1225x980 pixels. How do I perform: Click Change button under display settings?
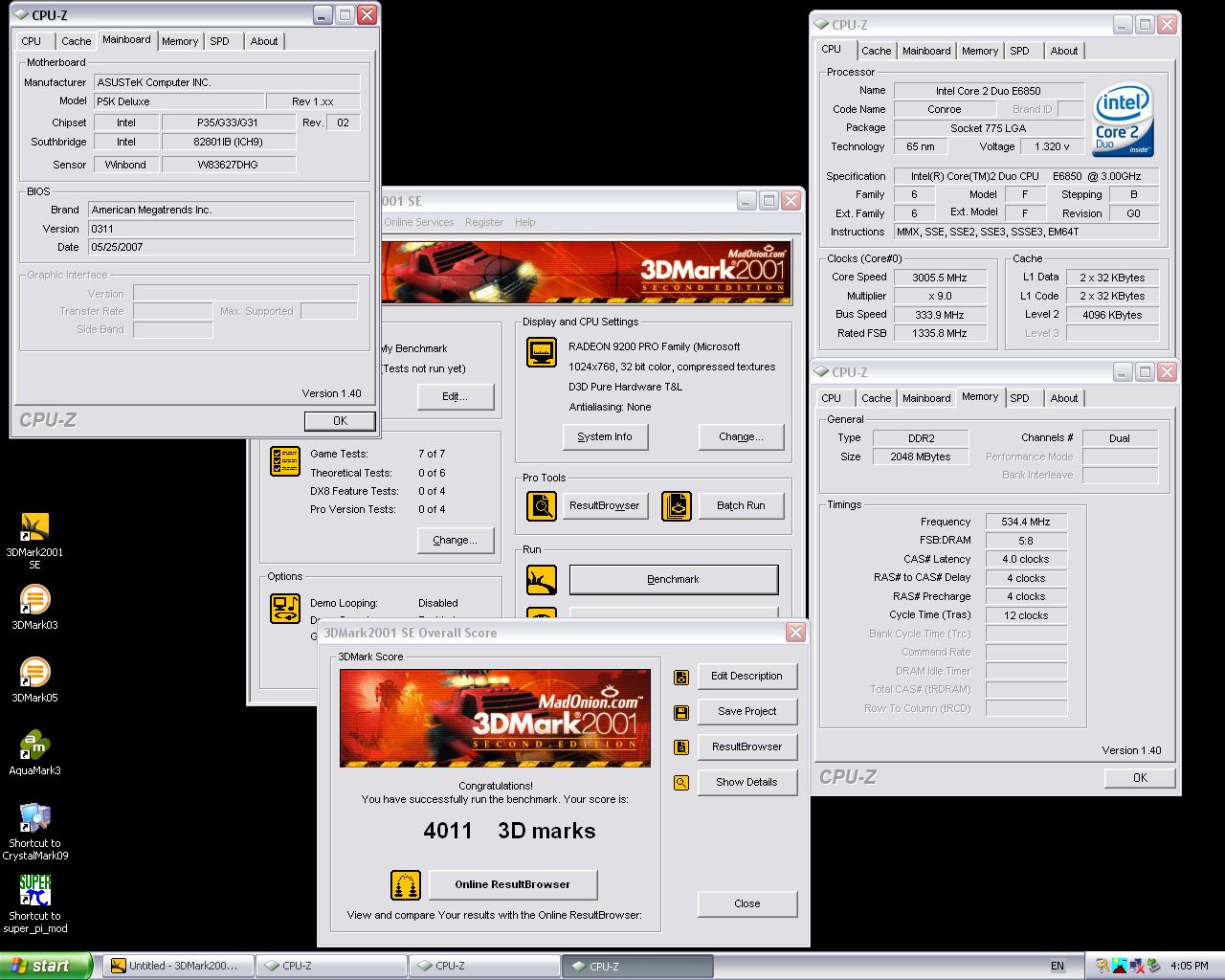pos(741,436)
